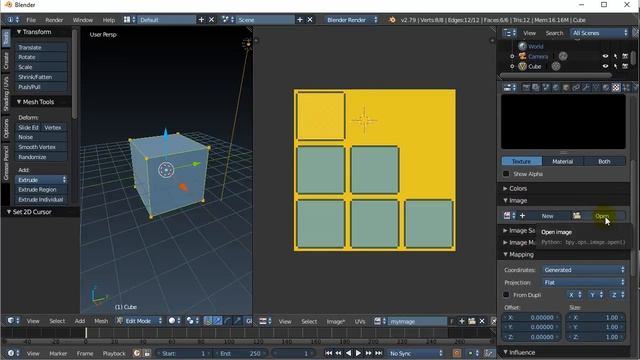Open the Modifiers wrench tab icon
The width and height of the screenshot is (640, 360).
[x=586, y=87]
